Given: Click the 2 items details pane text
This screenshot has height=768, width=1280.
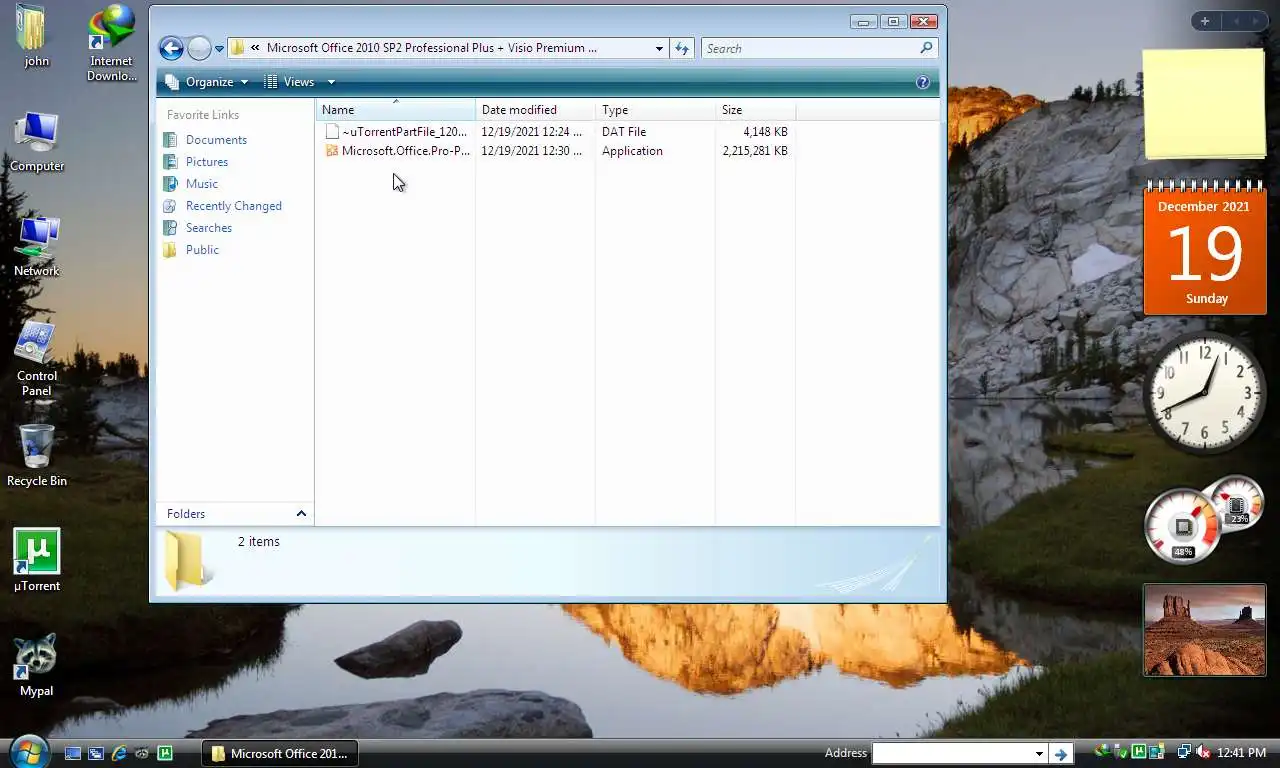Looking at the screenshot, I should pyautogui.click(x=259, y=542).
